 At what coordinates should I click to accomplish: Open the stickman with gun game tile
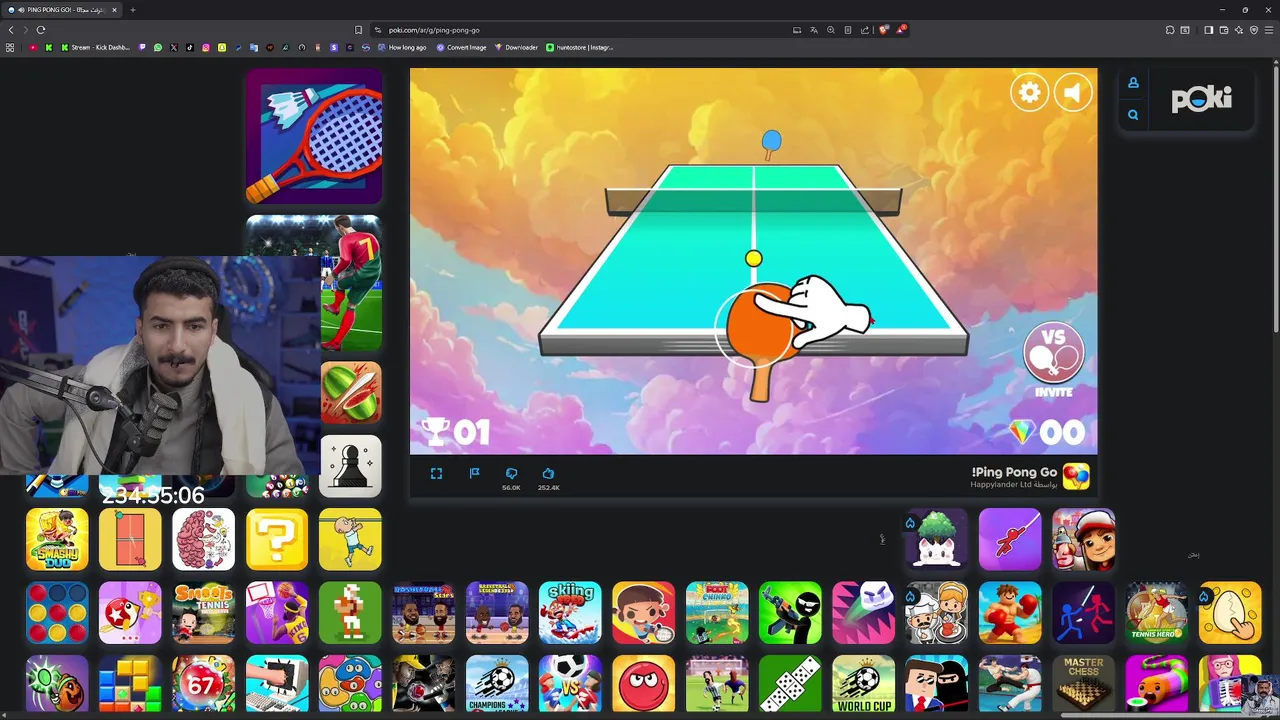click(790, 612)
